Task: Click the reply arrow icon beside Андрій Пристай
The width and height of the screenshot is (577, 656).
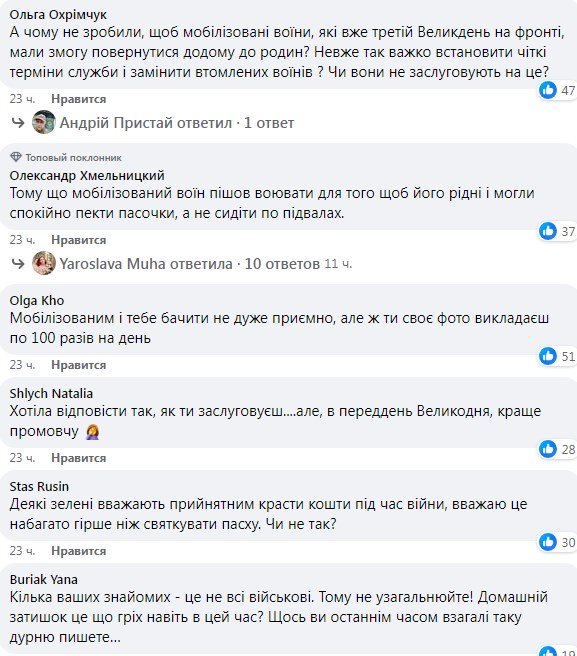Action: point(18,123)
